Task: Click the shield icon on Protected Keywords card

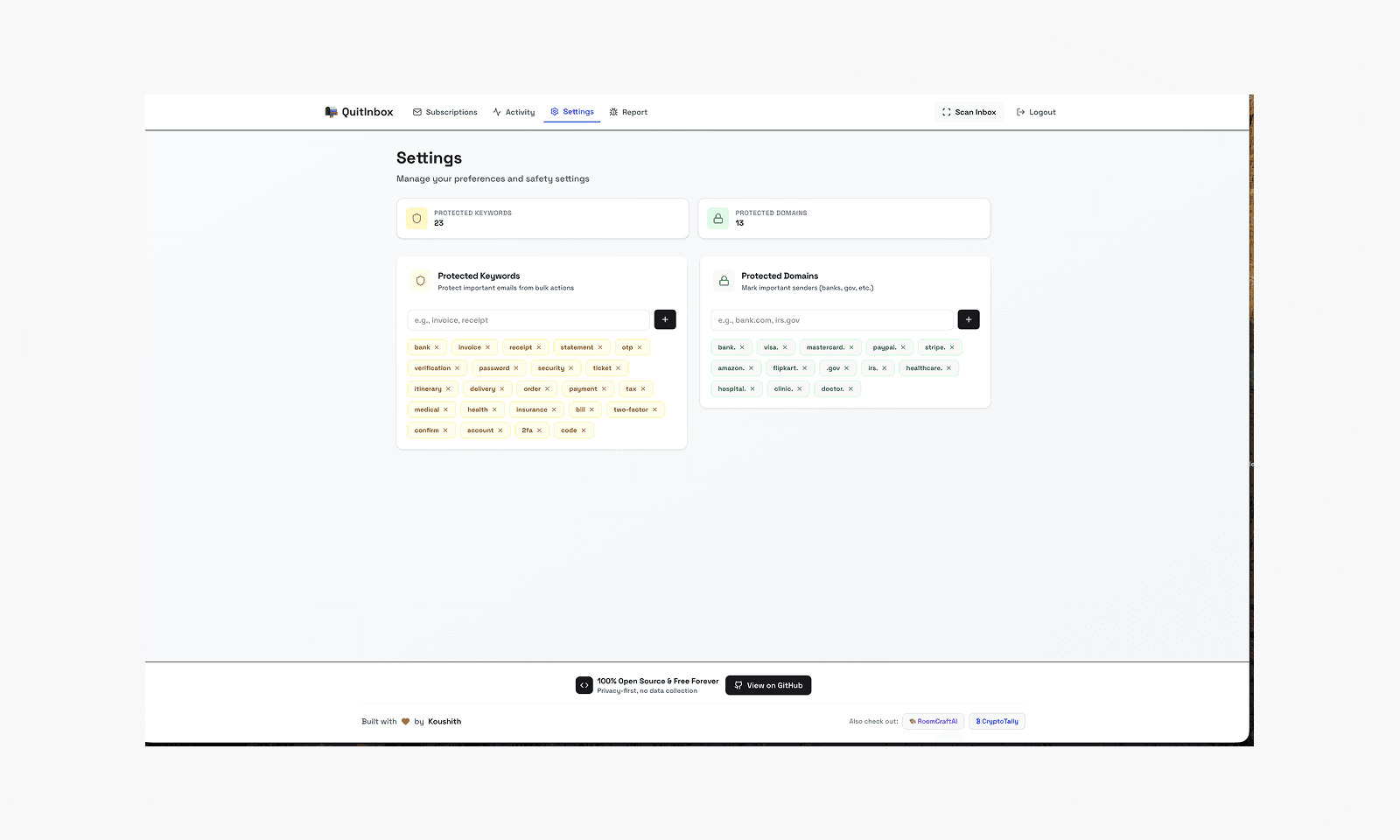Action: click(421, 281)
